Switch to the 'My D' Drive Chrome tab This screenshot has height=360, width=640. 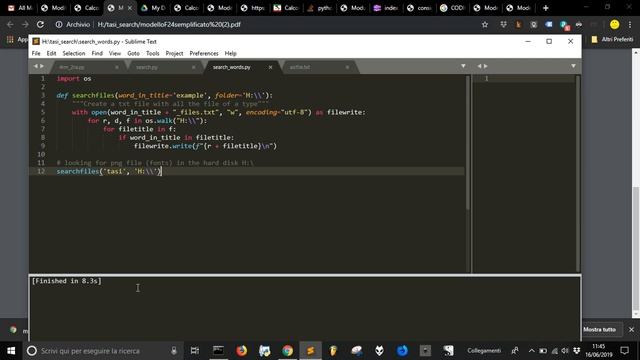click(153, 8)
